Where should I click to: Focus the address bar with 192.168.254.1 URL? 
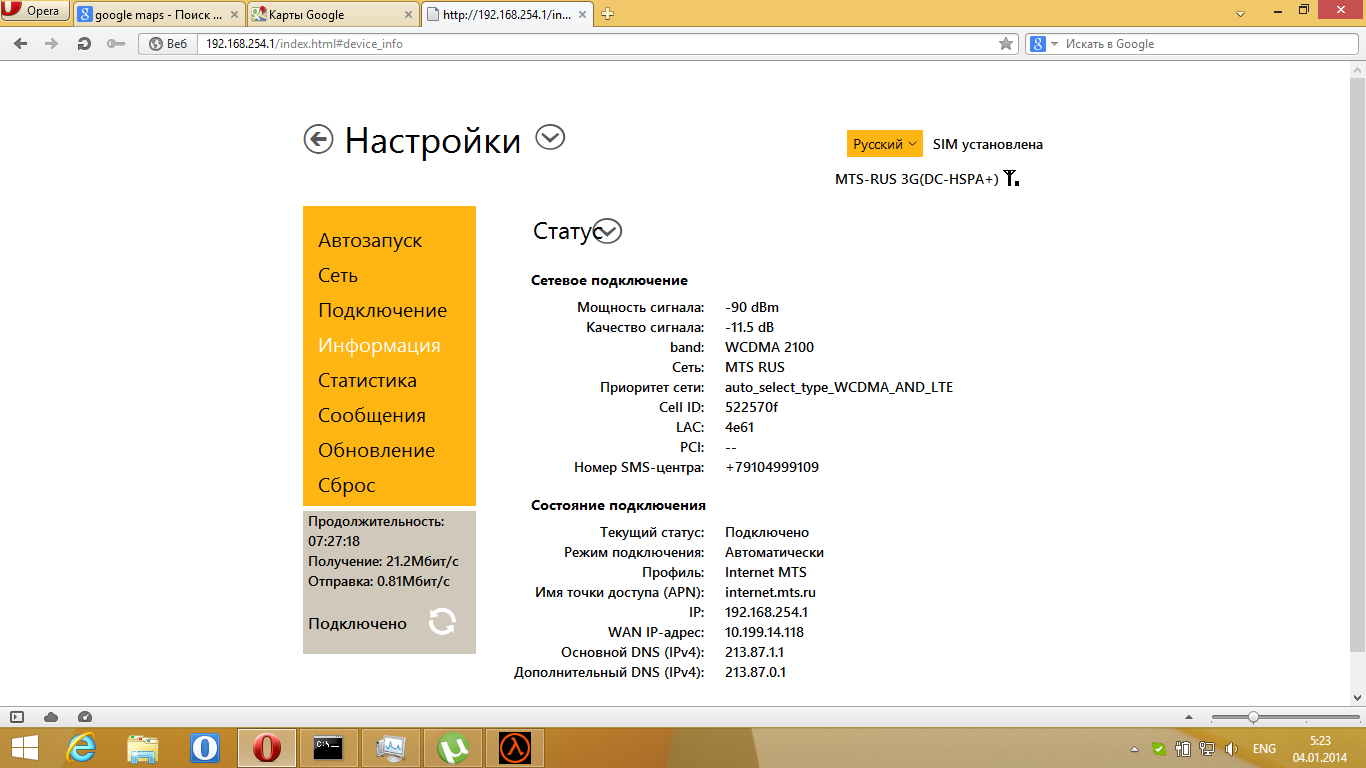pyautogui.click(x=598, y=44)
